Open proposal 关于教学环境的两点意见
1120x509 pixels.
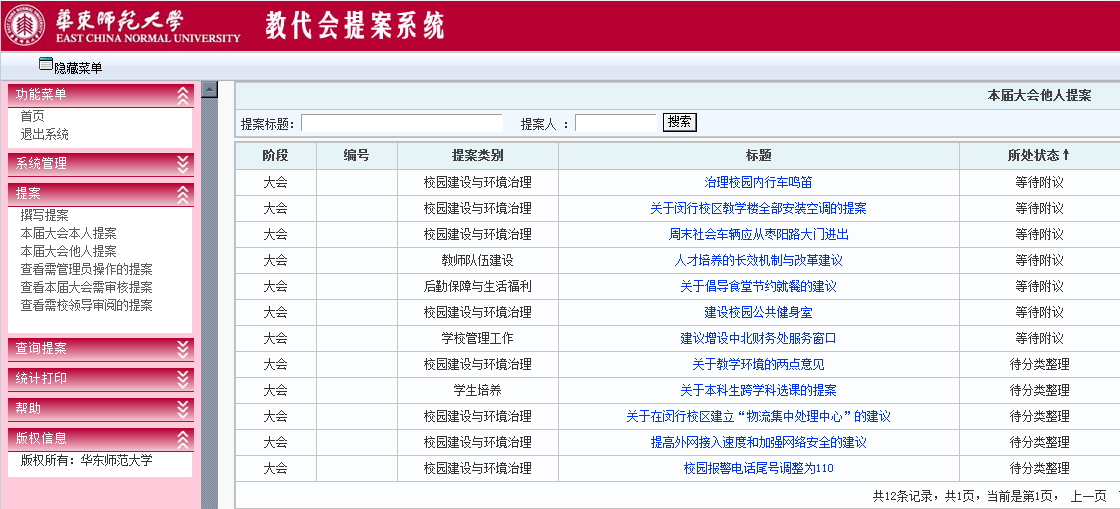[758, 364]
